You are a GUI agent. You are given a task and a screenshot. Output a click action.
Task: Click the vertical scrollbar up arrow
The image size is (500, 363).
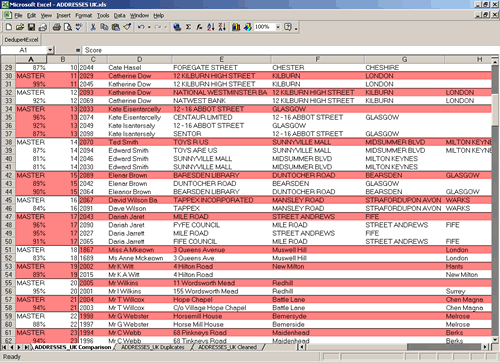coord(495,62)
